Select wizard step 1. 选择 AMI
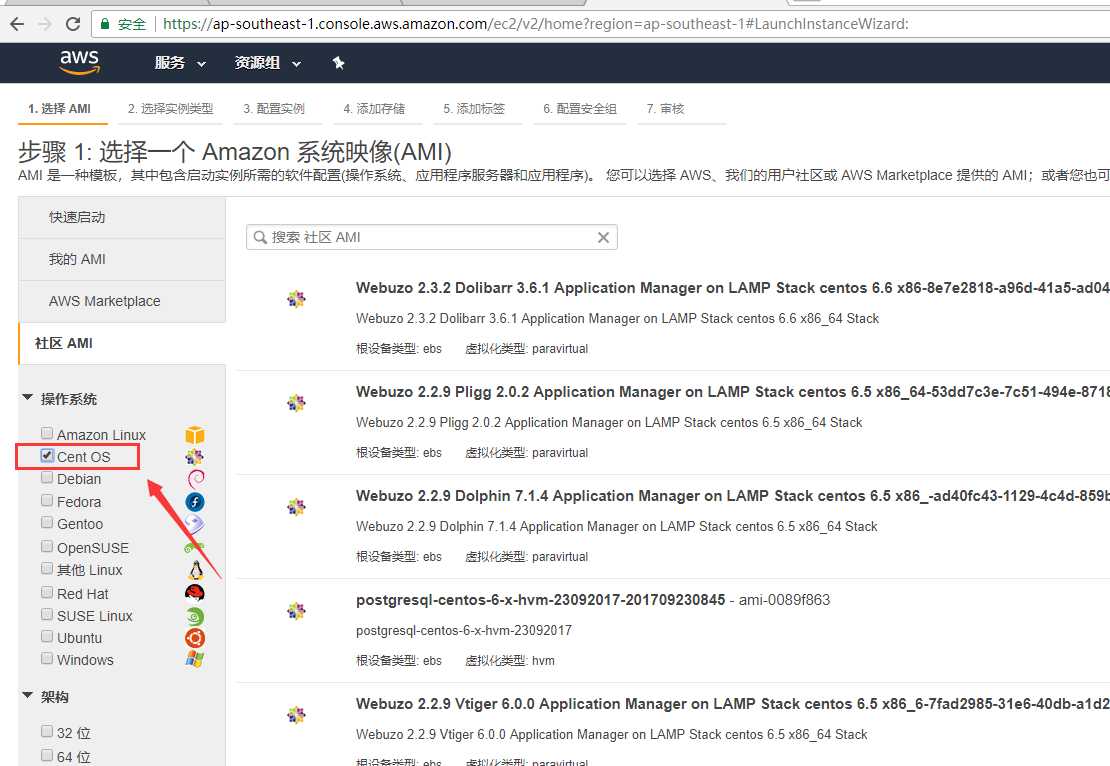Screen dimensions: 1110x766 click(59, 109)
